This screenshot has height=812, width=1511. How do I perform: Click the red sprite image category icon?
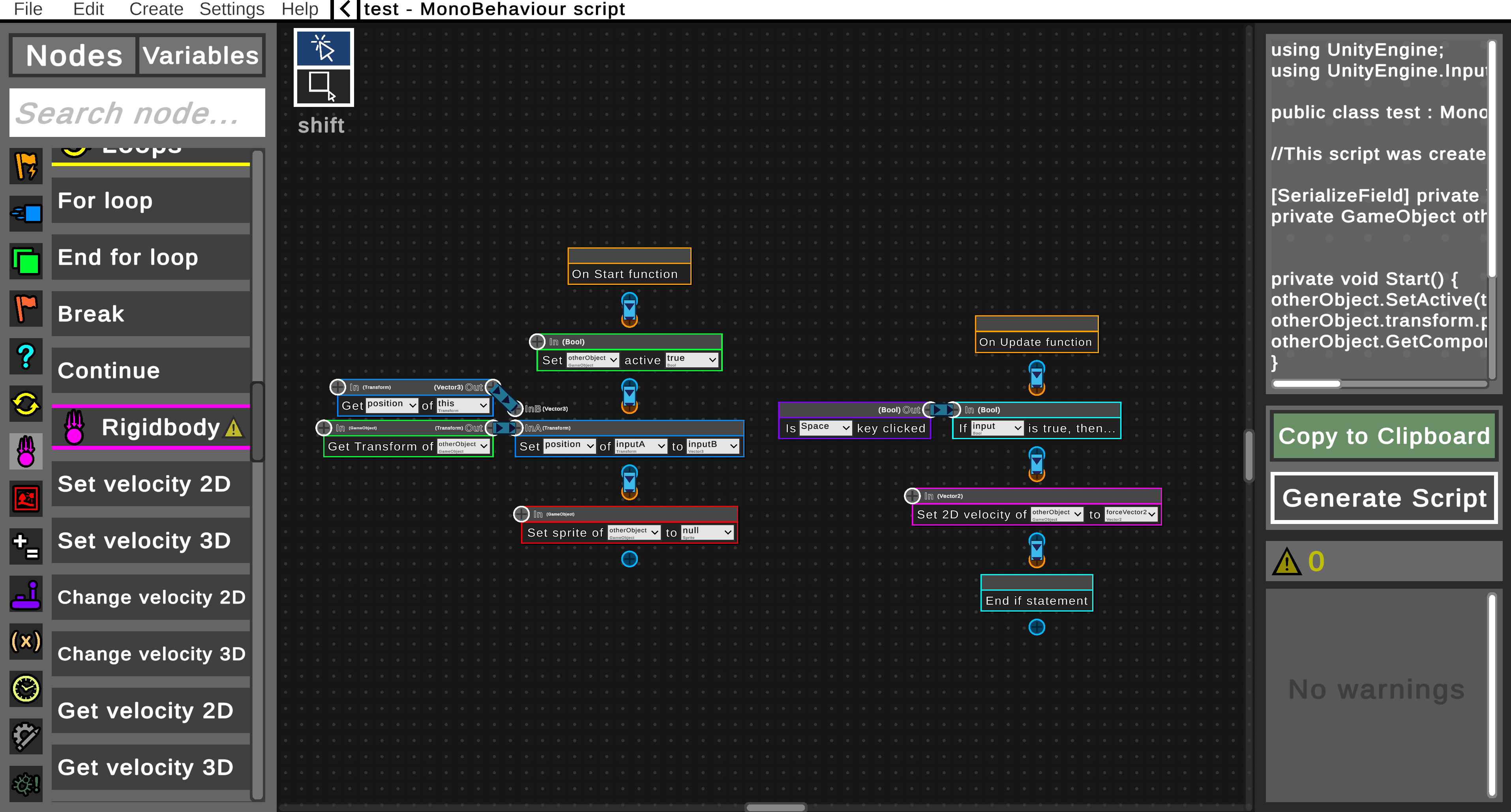(26, 499)
